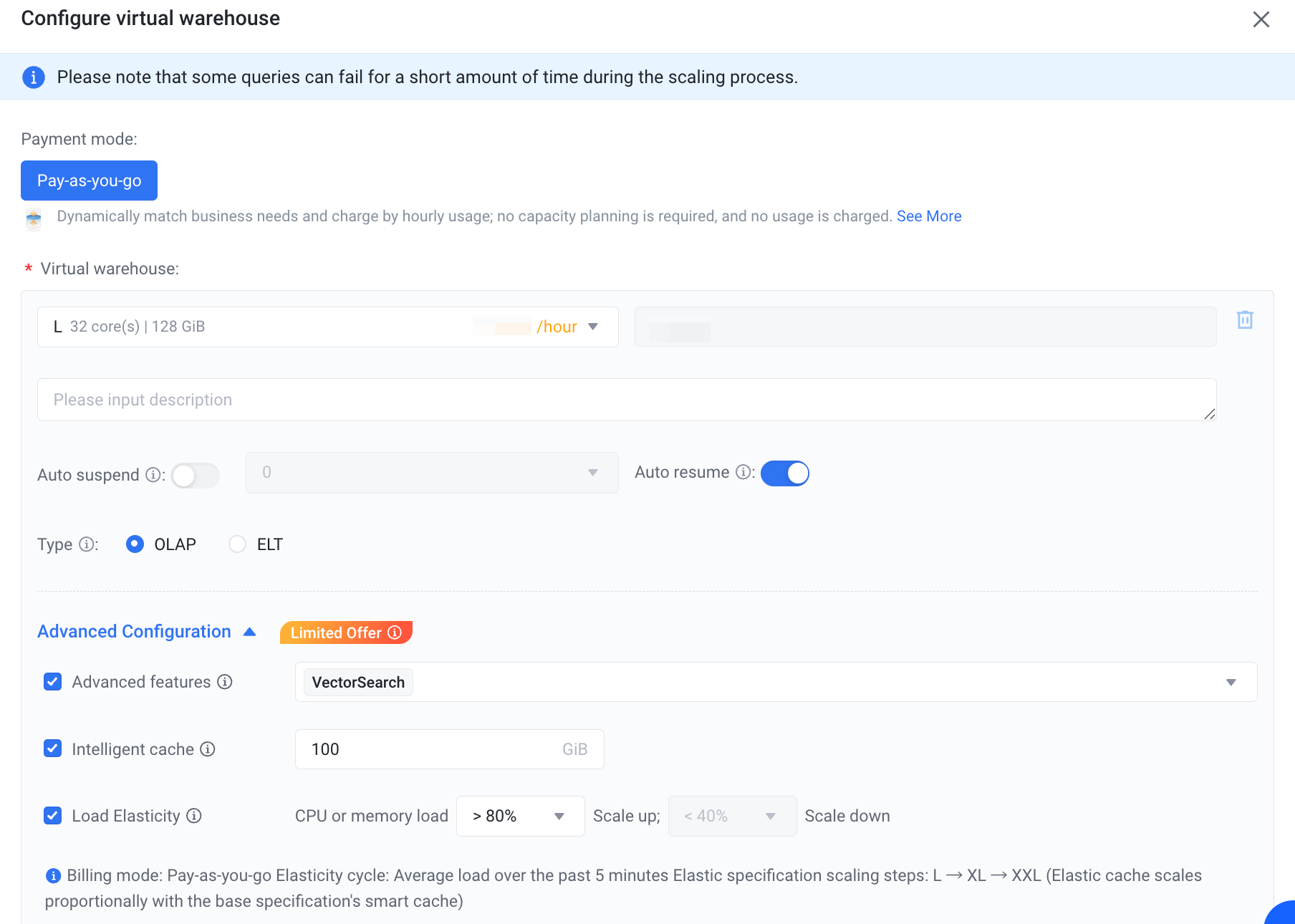
Task: Turn off the Auto resume switch
Action: [785, 473]
